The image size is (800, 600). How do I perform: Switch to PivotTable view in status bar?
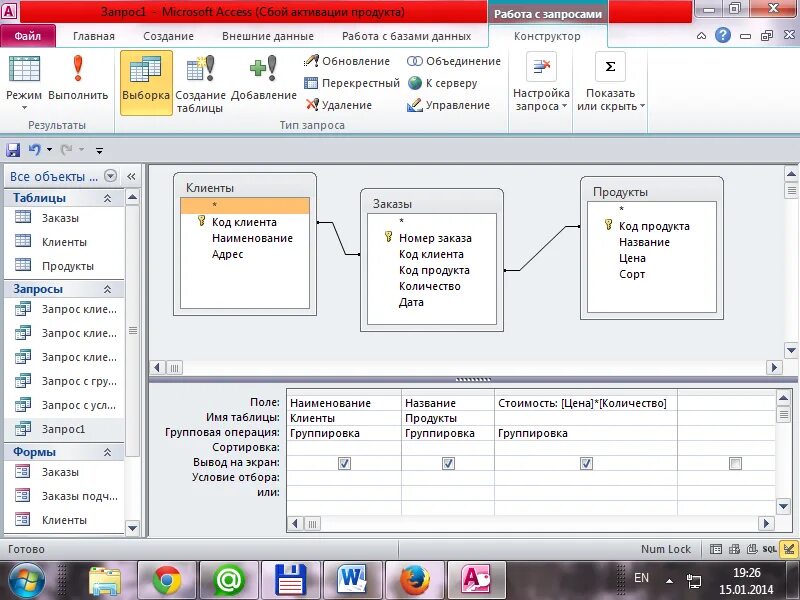click(734, 549)
